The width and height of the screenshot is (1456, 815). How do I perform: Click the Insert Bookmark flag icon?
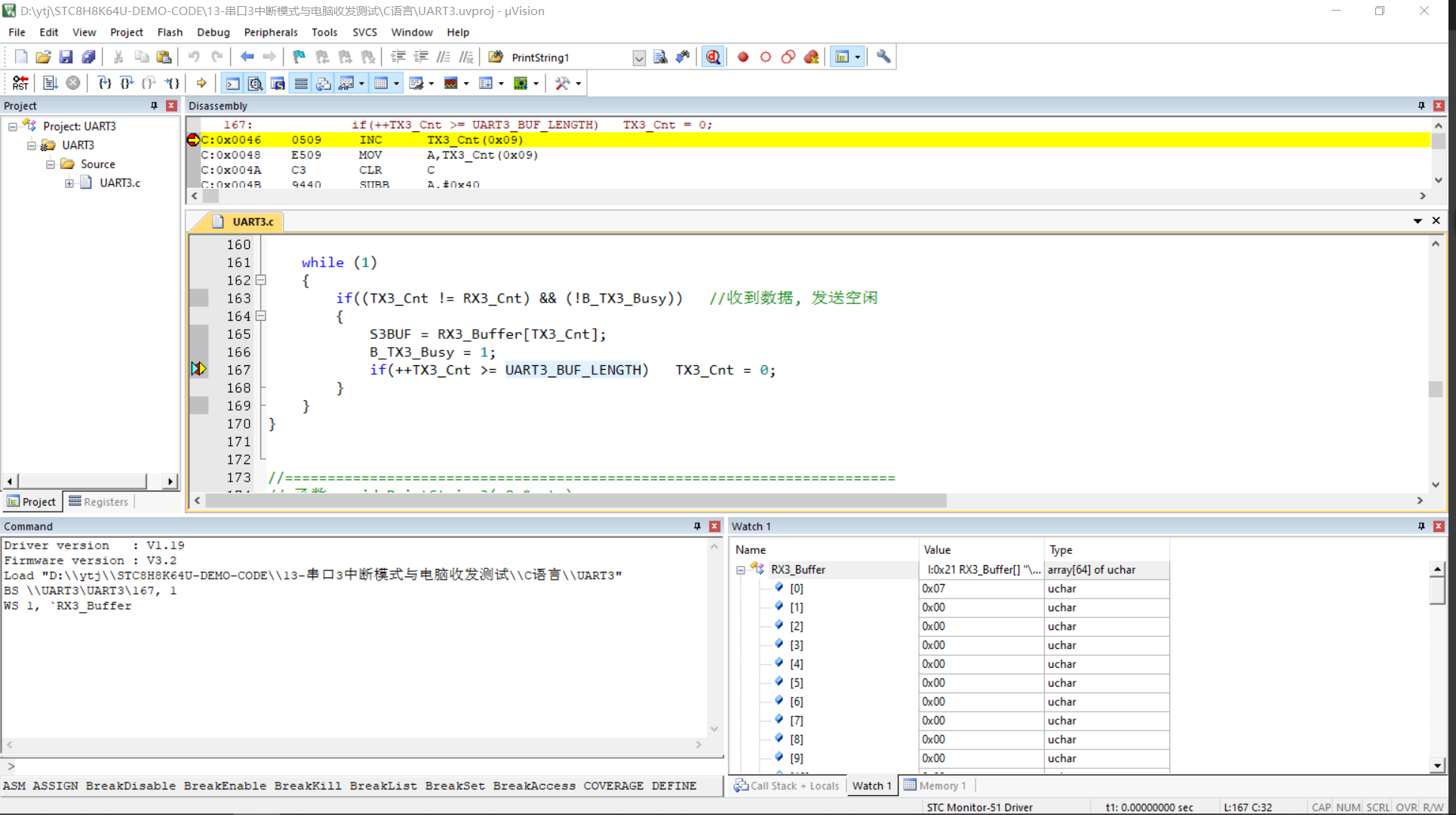pyautogui.click(x=299, y=57)
